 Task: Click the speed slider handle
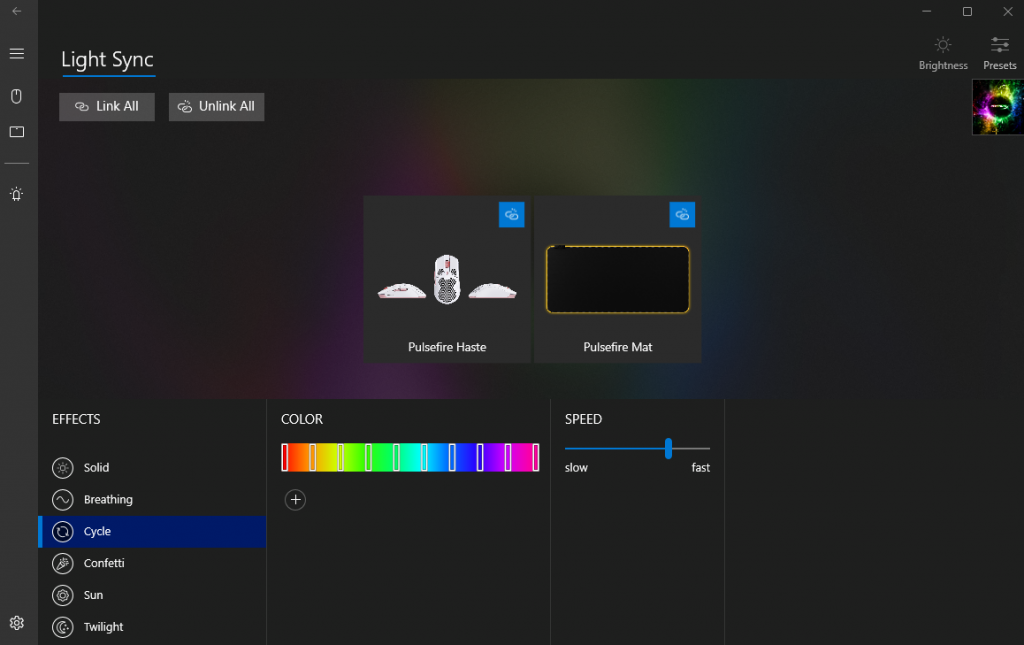[x=668, y=448]
